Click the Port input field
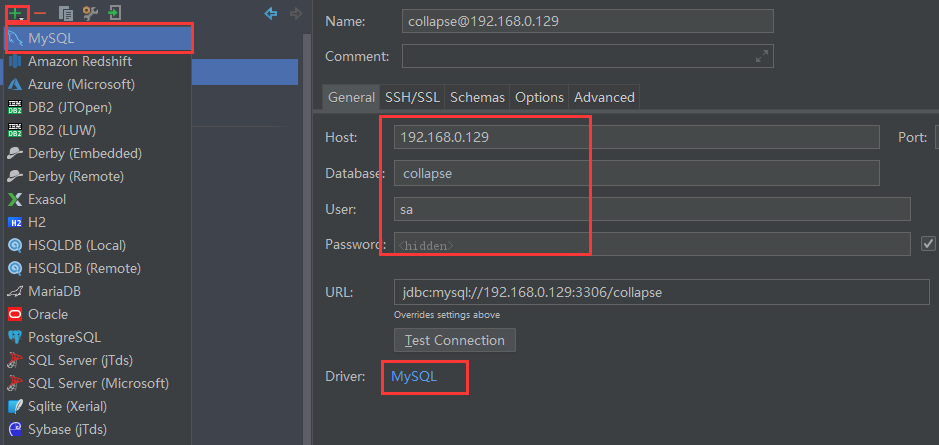 point(937,137)
